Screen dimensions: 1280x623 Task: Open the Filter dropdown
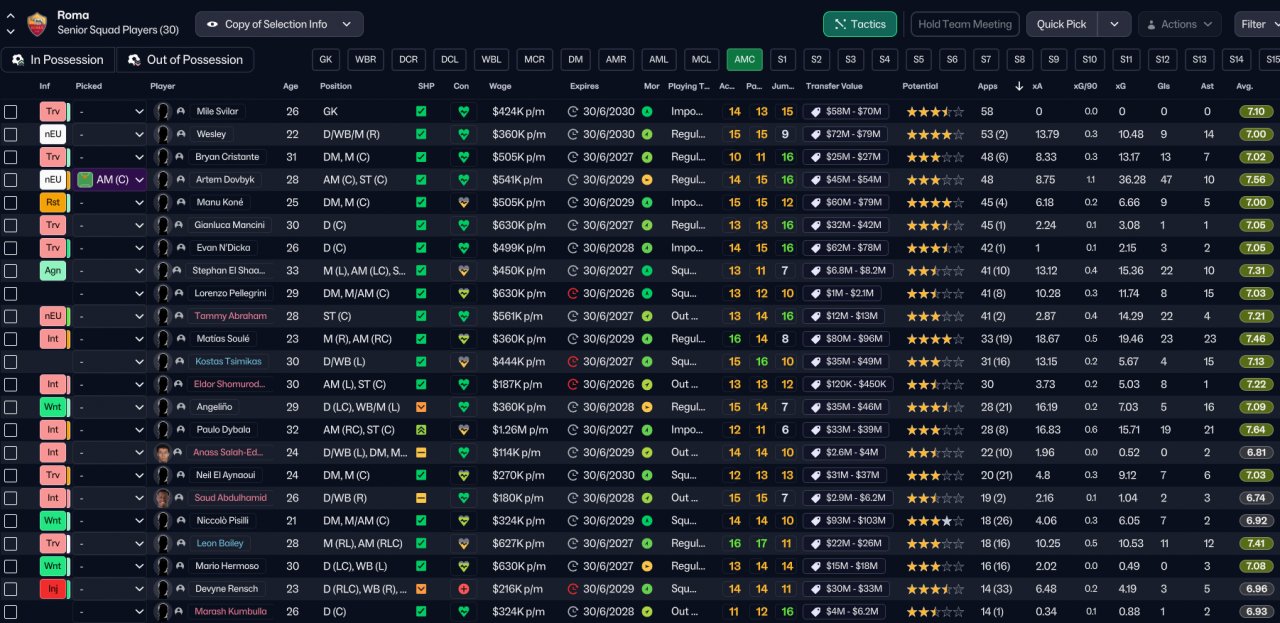click(1258, 24)
